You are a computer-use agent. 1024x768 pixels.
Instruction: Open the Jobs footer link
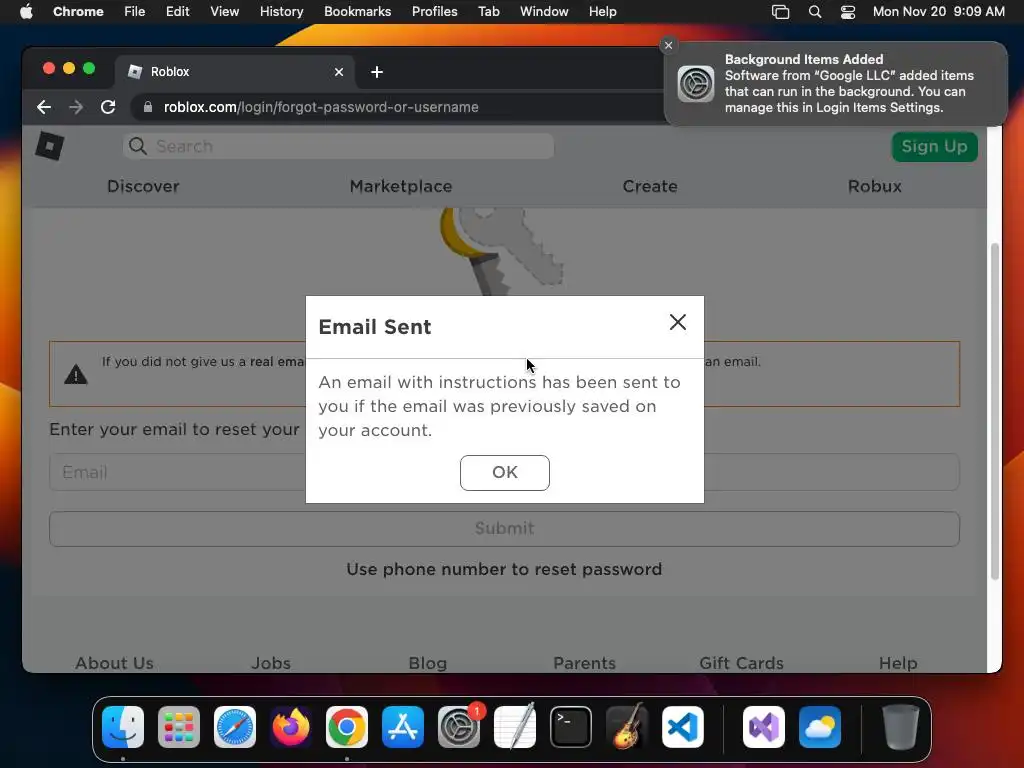[271, 663]
